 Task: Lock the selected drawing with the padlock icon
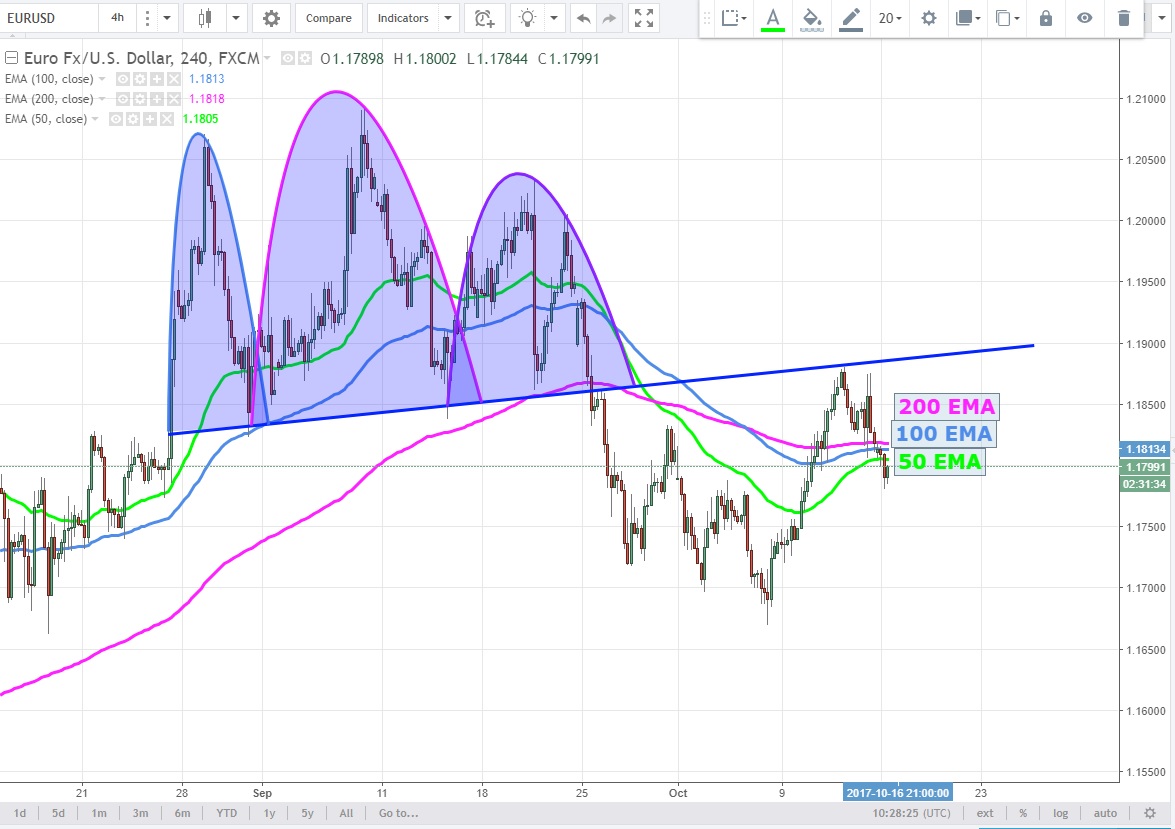tap(1046, 18)
